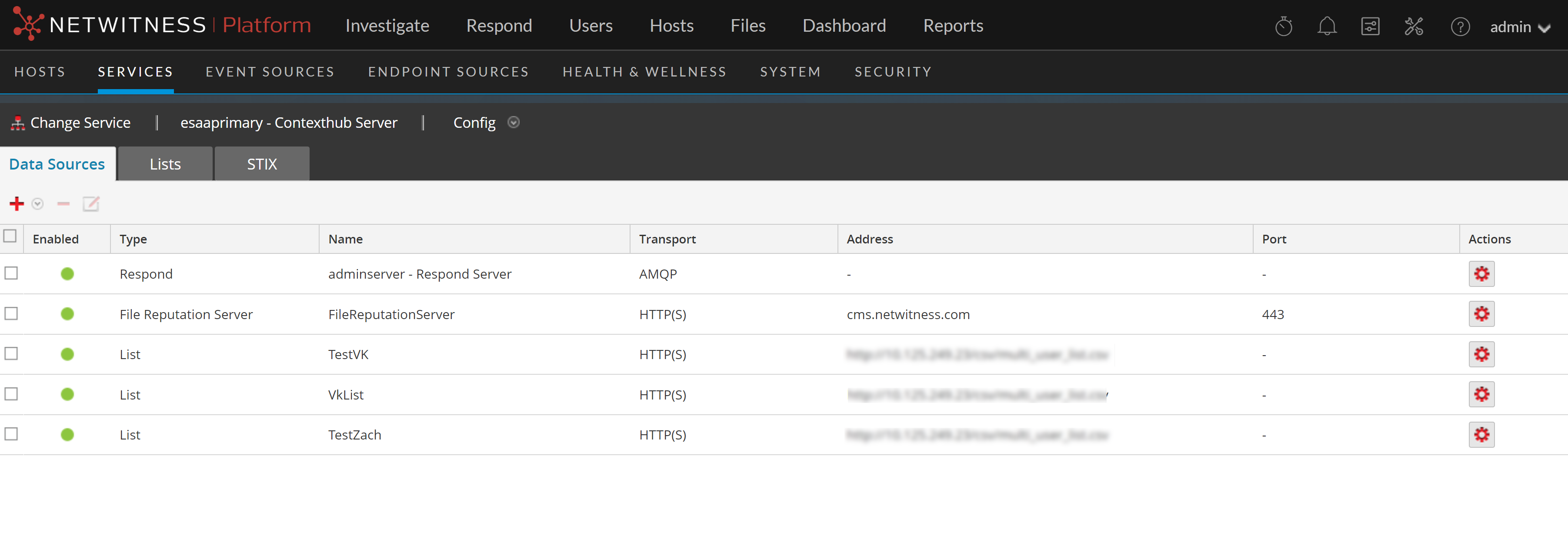Click the red plus add data source icon
Viewport: 1568px width, 556px height.
17,203
